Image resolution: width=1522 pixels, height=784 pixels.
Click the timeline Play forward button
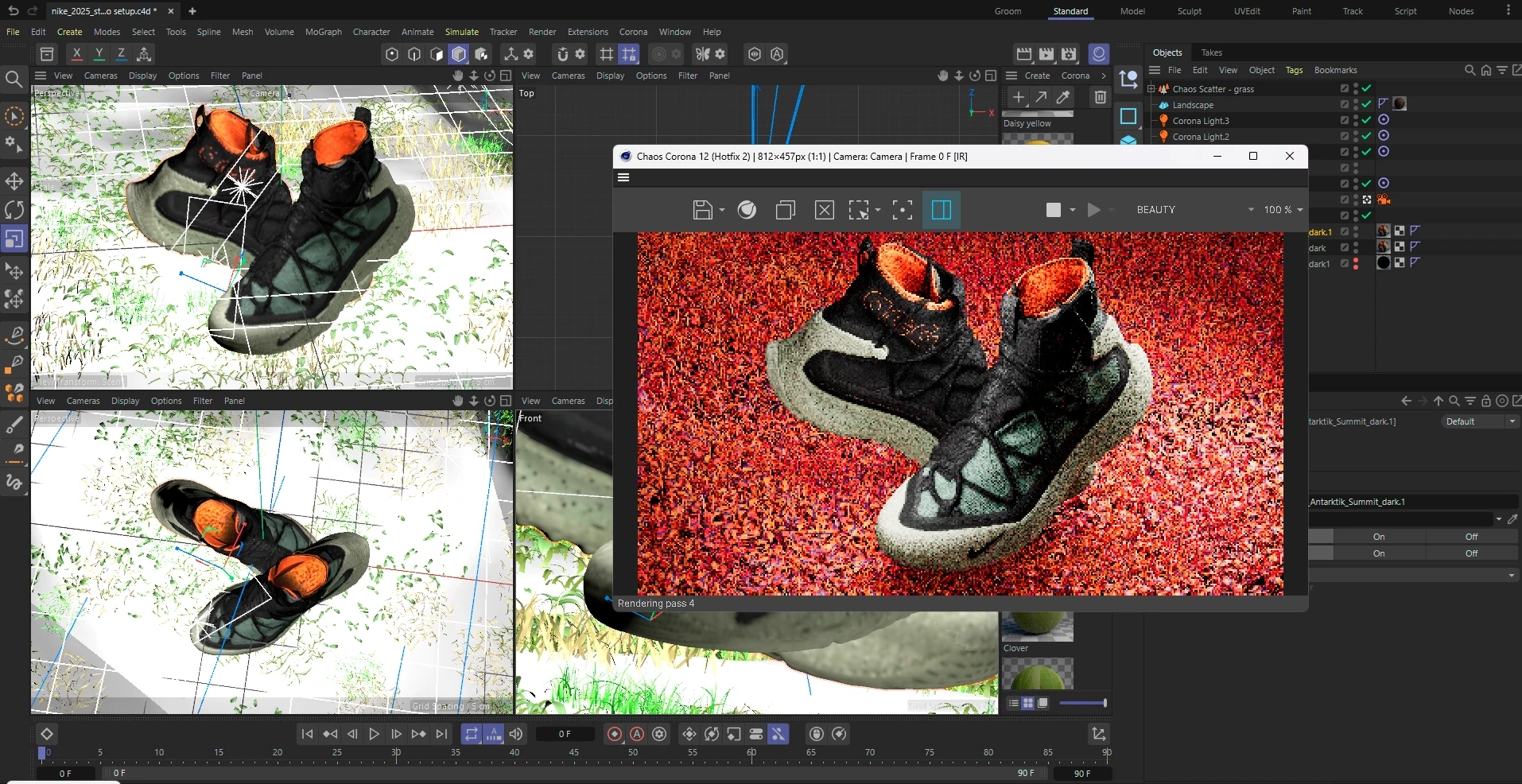(x=375, y=734)
